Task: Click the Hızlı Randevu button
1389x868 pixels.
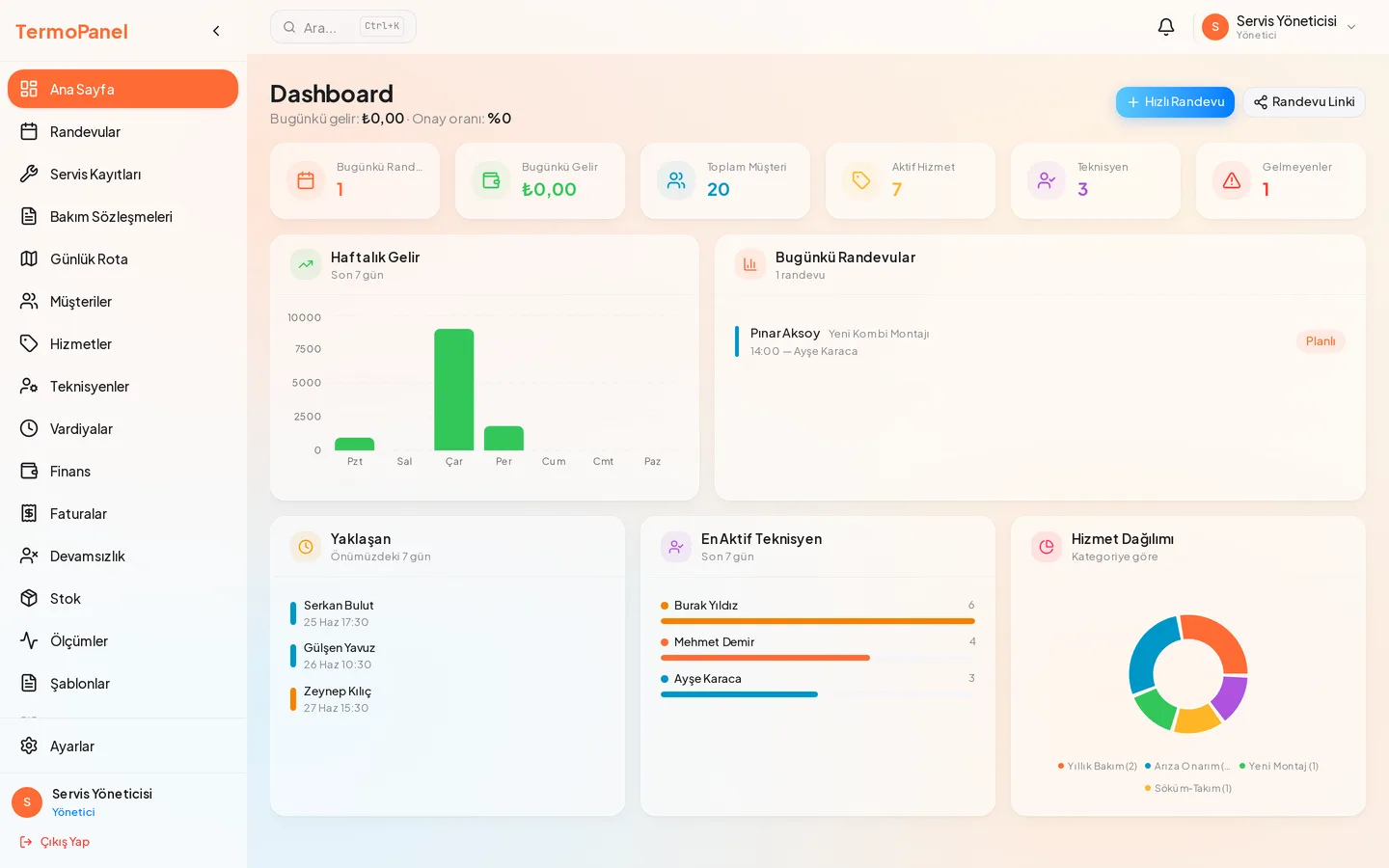Action: [1175, 102]
